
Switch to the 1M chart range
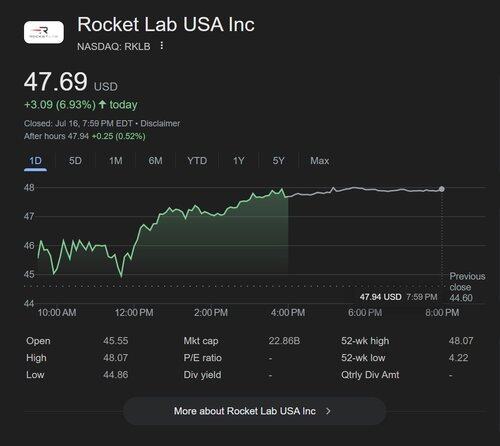(116, 161)
